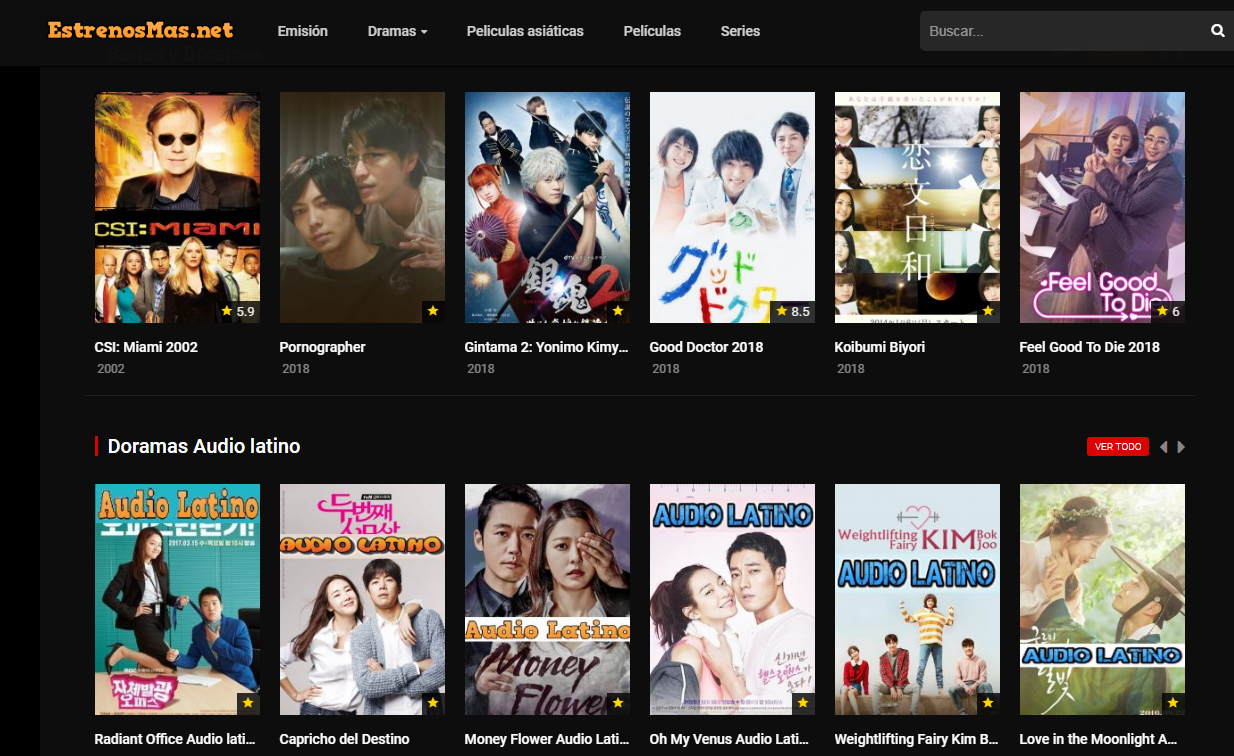Click the star badge on Pornographer poster

(433, 312)
